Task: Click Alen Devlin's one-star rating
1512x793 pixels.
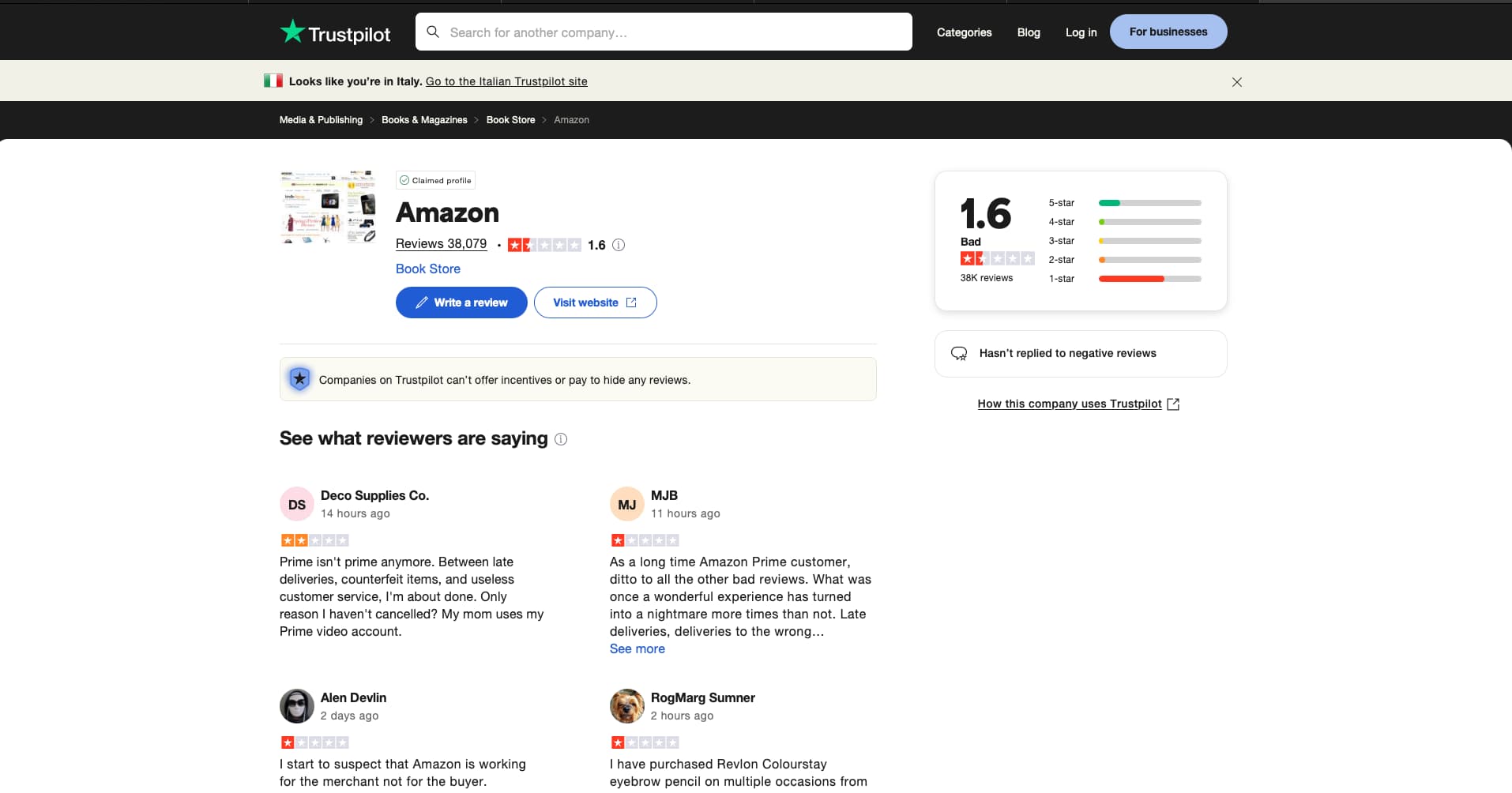Action: 314,742
